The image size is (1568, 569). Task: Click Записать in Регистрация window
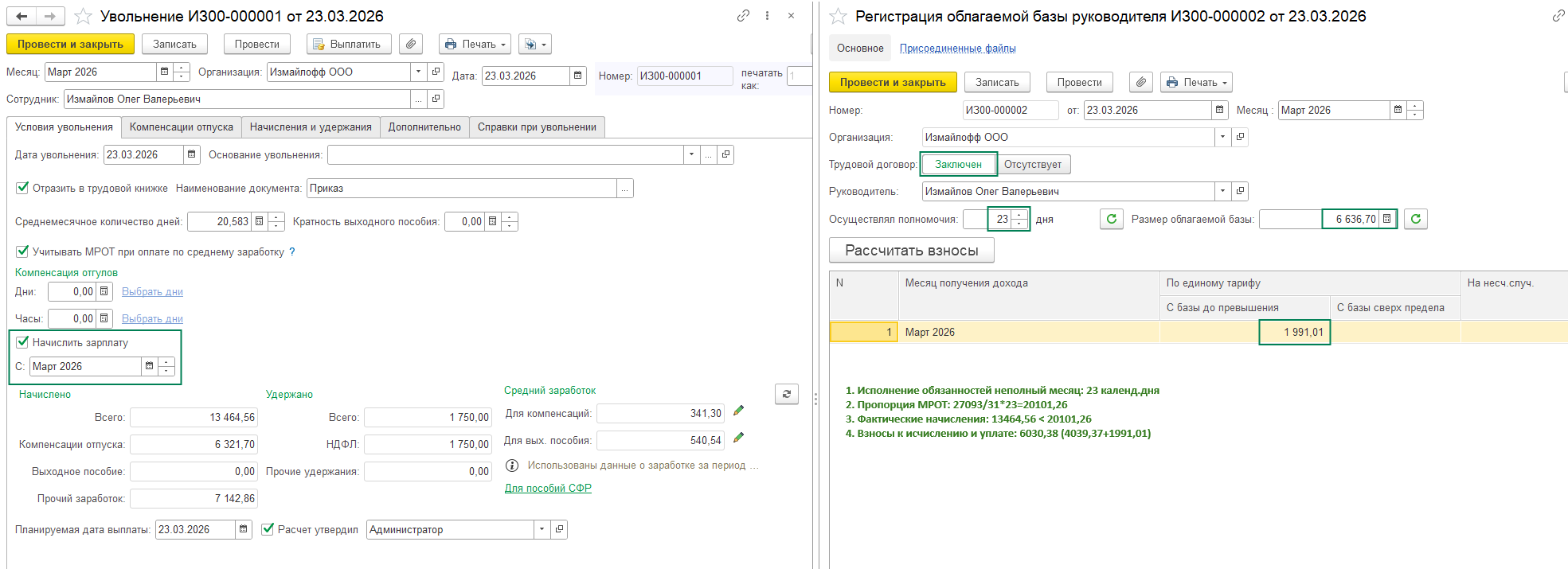pos(997,82)
